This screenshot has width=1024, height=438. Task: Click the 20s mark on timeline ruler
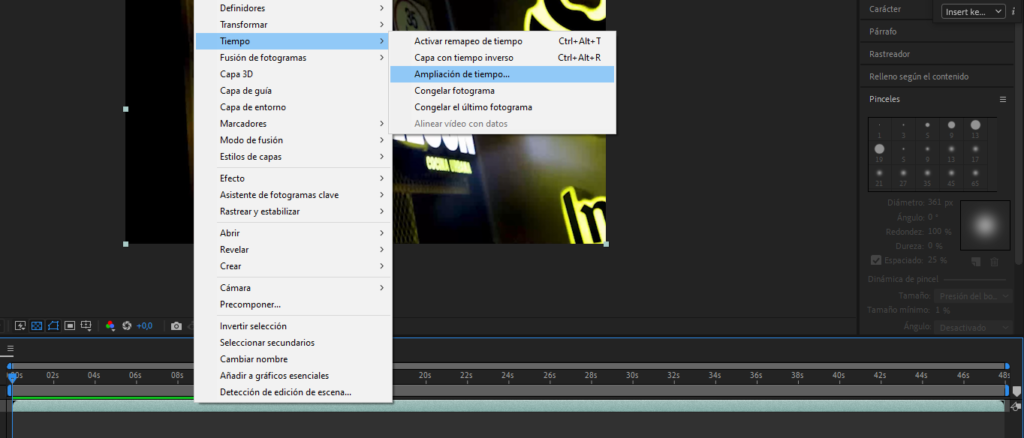pyautogui.click(x=424, y=375)
